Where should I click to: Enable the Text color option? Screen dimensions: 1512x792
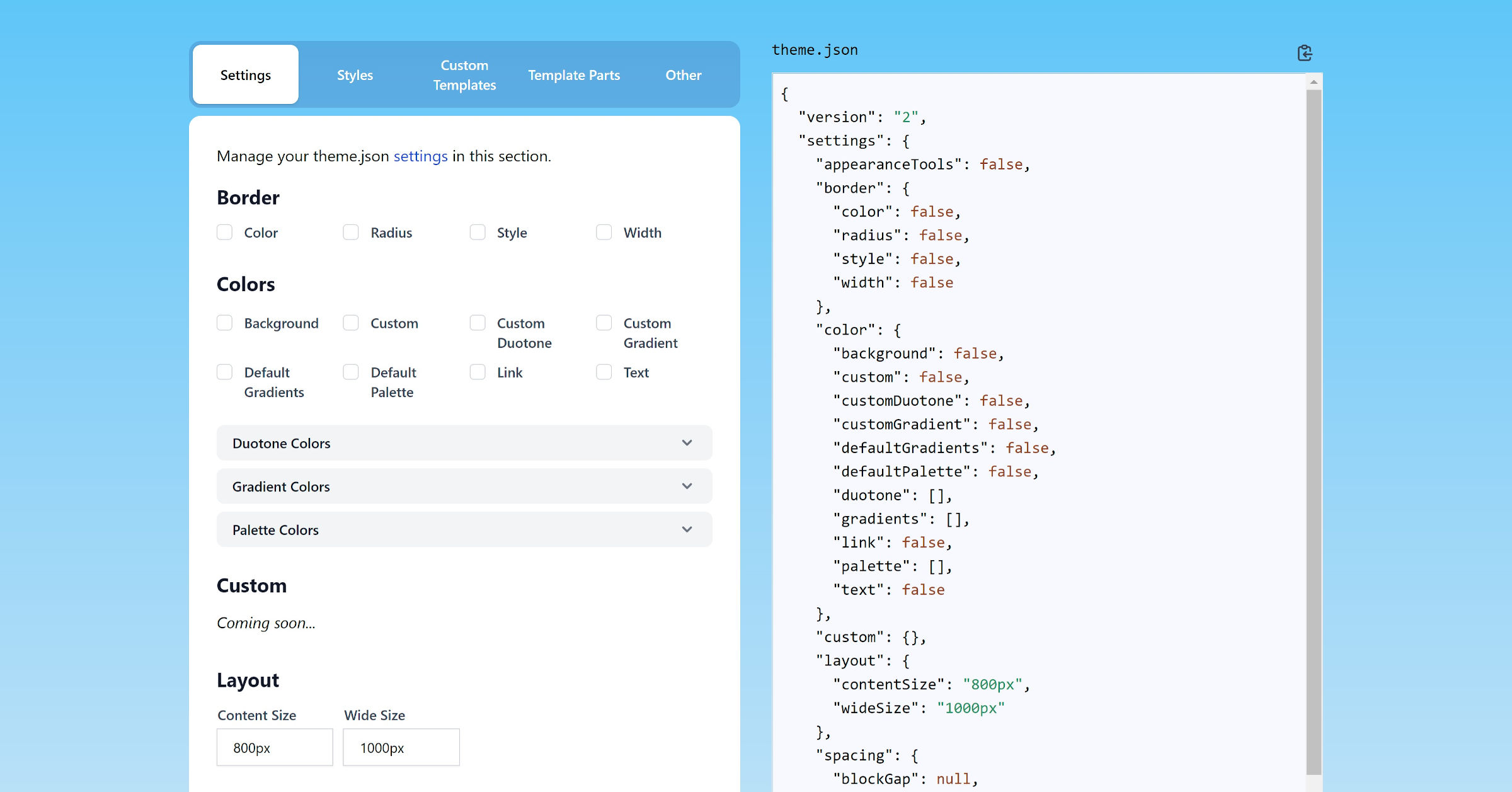[604, 372]
